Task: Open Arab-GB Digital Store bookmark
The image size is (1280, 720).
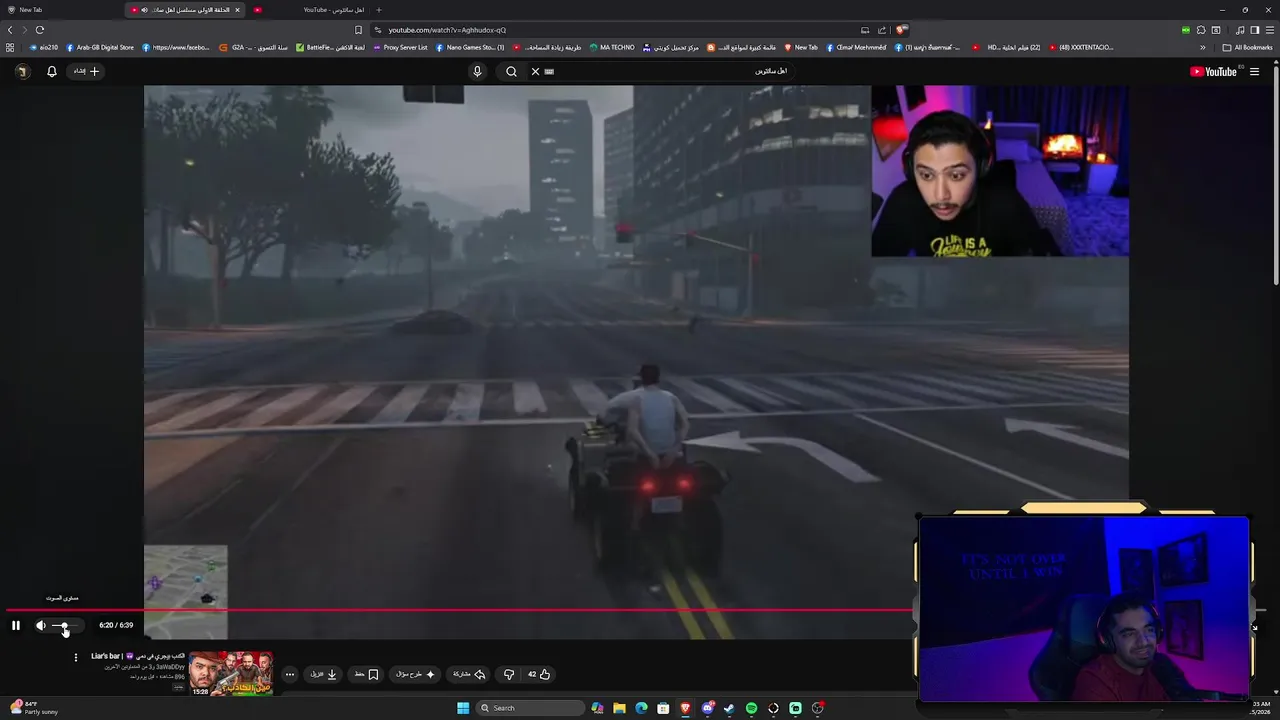Action: click(100, 47)
